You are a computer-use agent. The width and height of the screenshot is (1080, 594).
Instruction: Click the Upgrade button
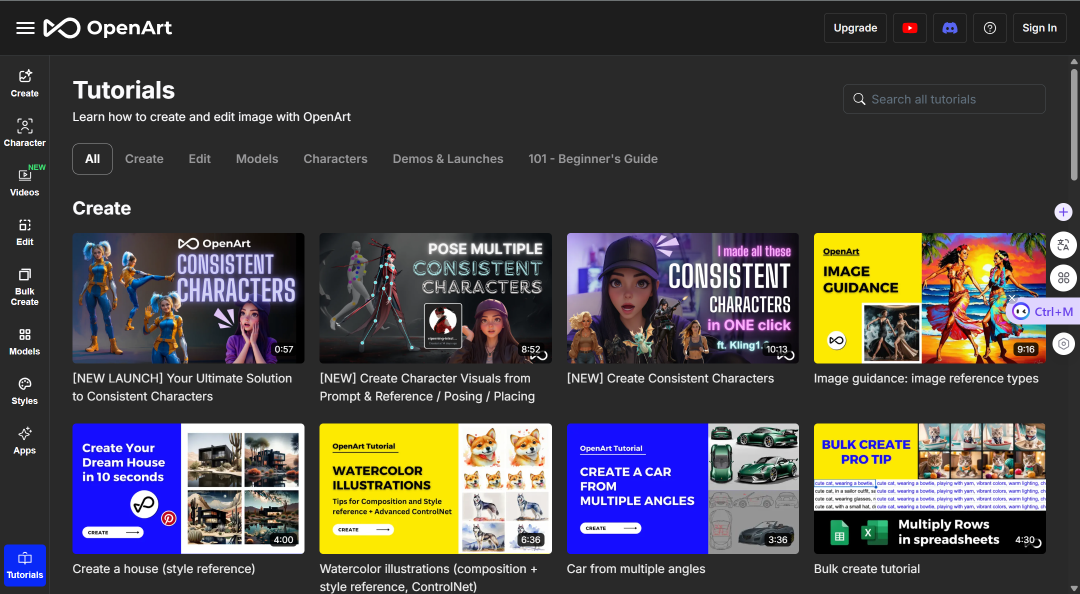(855, 28)
